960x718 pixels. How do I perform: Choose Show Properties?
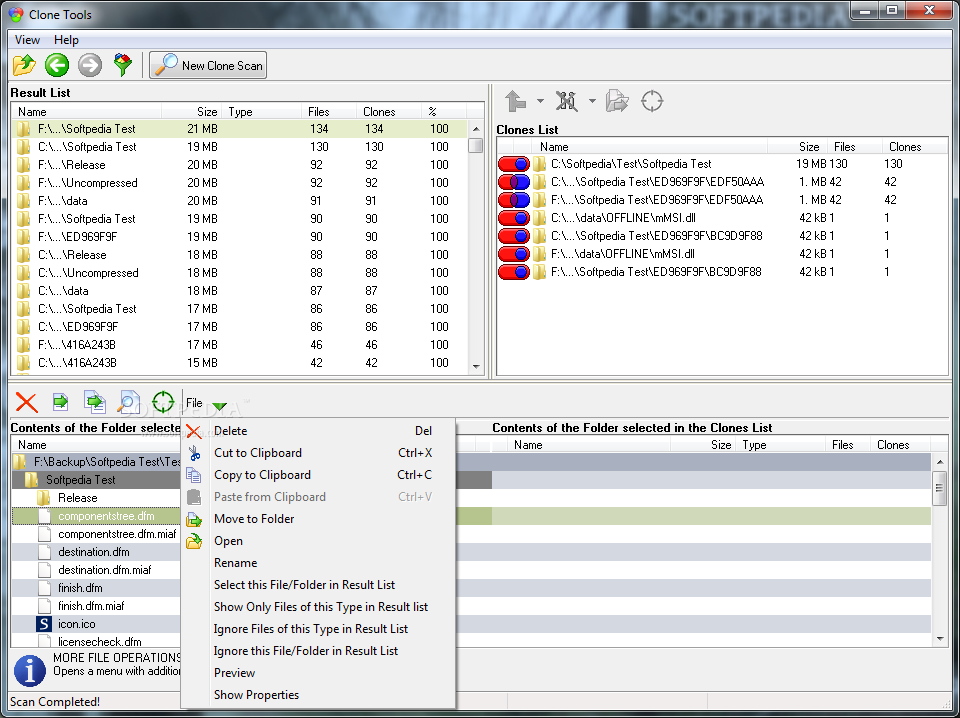pos(318,695)
